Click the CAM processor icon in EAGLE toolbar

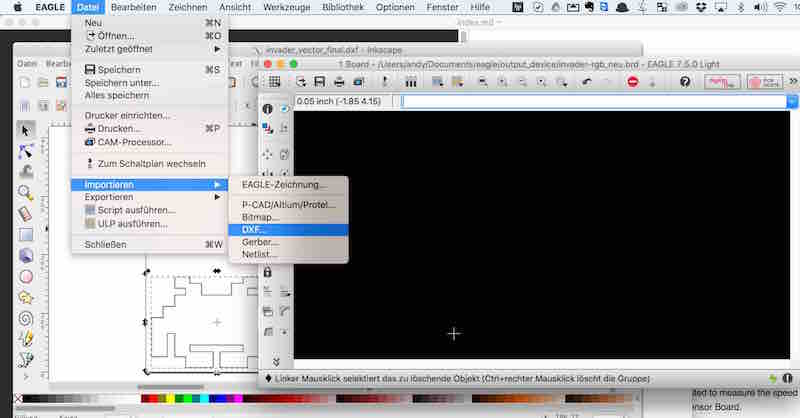click(x=359, y=82)
